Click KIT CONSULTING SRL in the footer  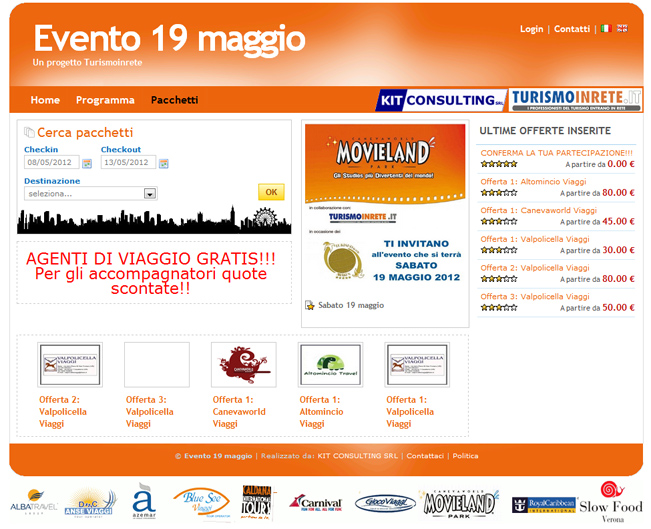(357, 456)
